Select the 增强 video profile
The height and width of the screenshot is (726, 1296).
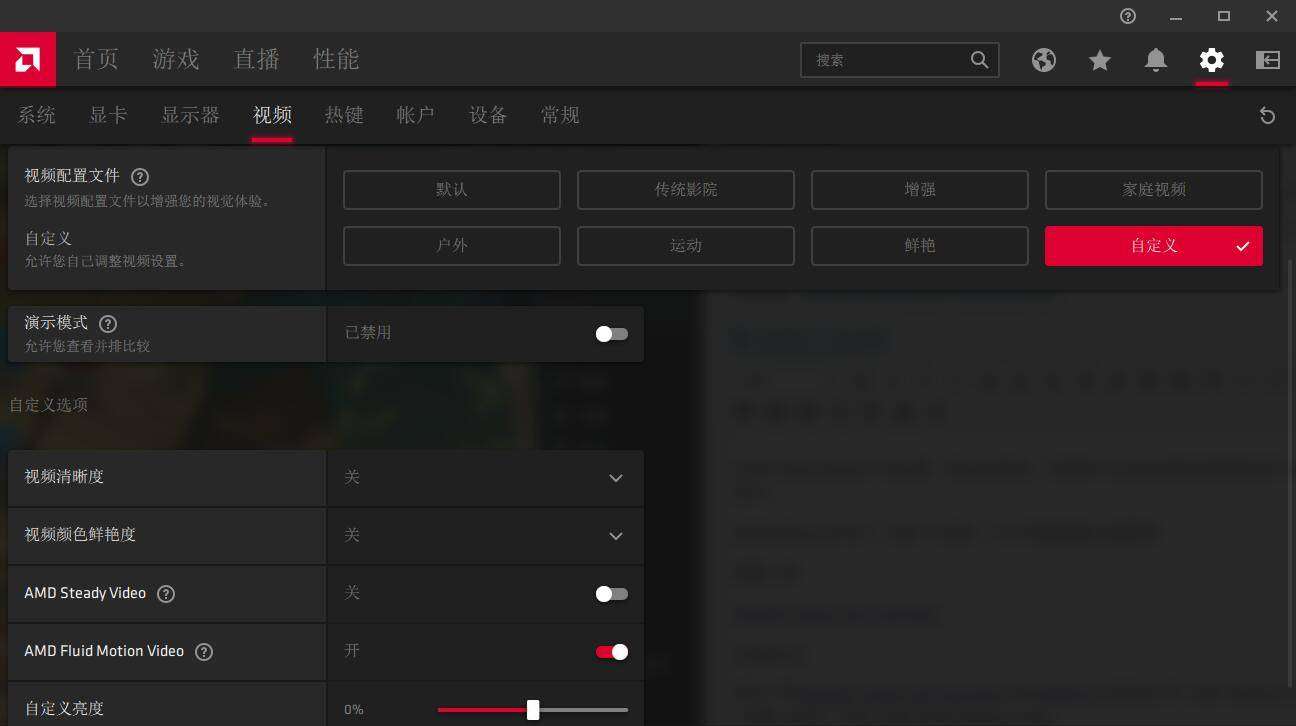point(920,190)
